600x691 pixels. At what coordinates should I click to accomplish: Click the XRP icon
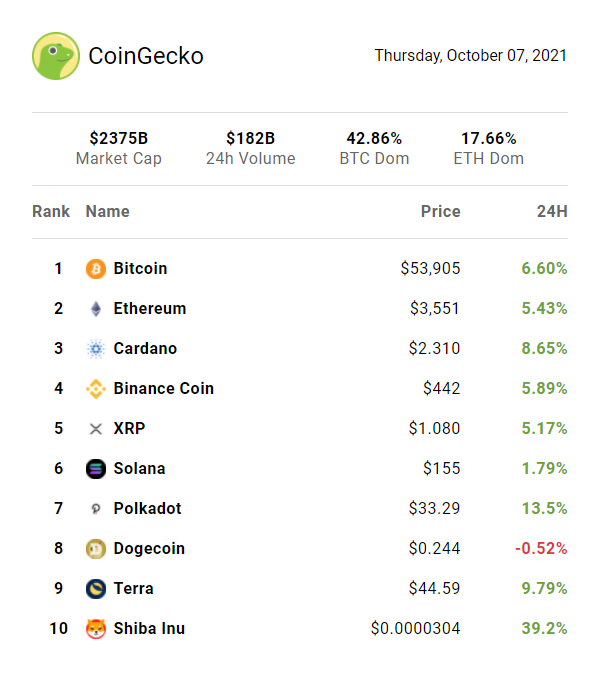point(96,429)
